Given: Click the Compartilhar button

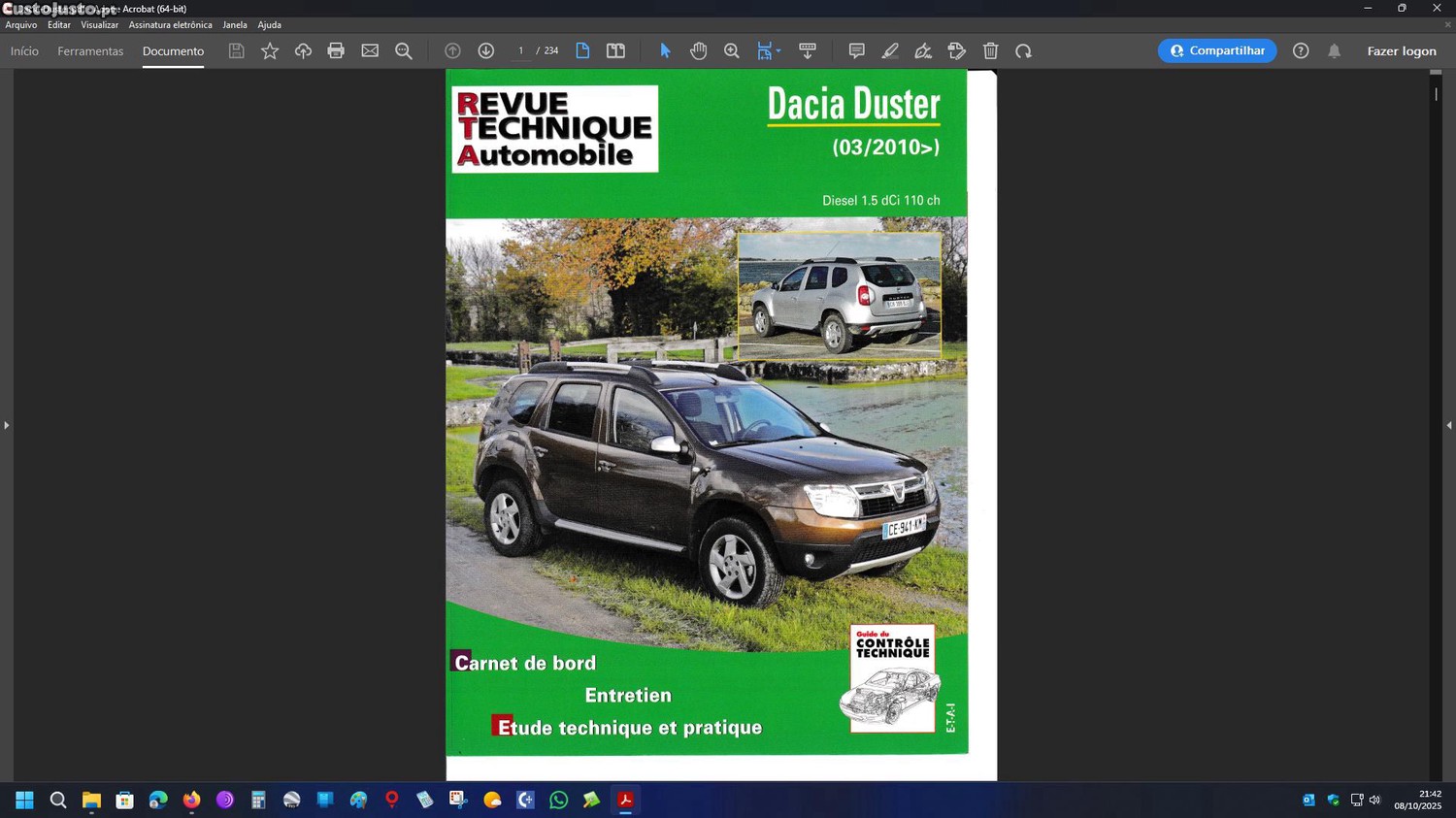Looking at the screenshot, I should [1216, 50].
